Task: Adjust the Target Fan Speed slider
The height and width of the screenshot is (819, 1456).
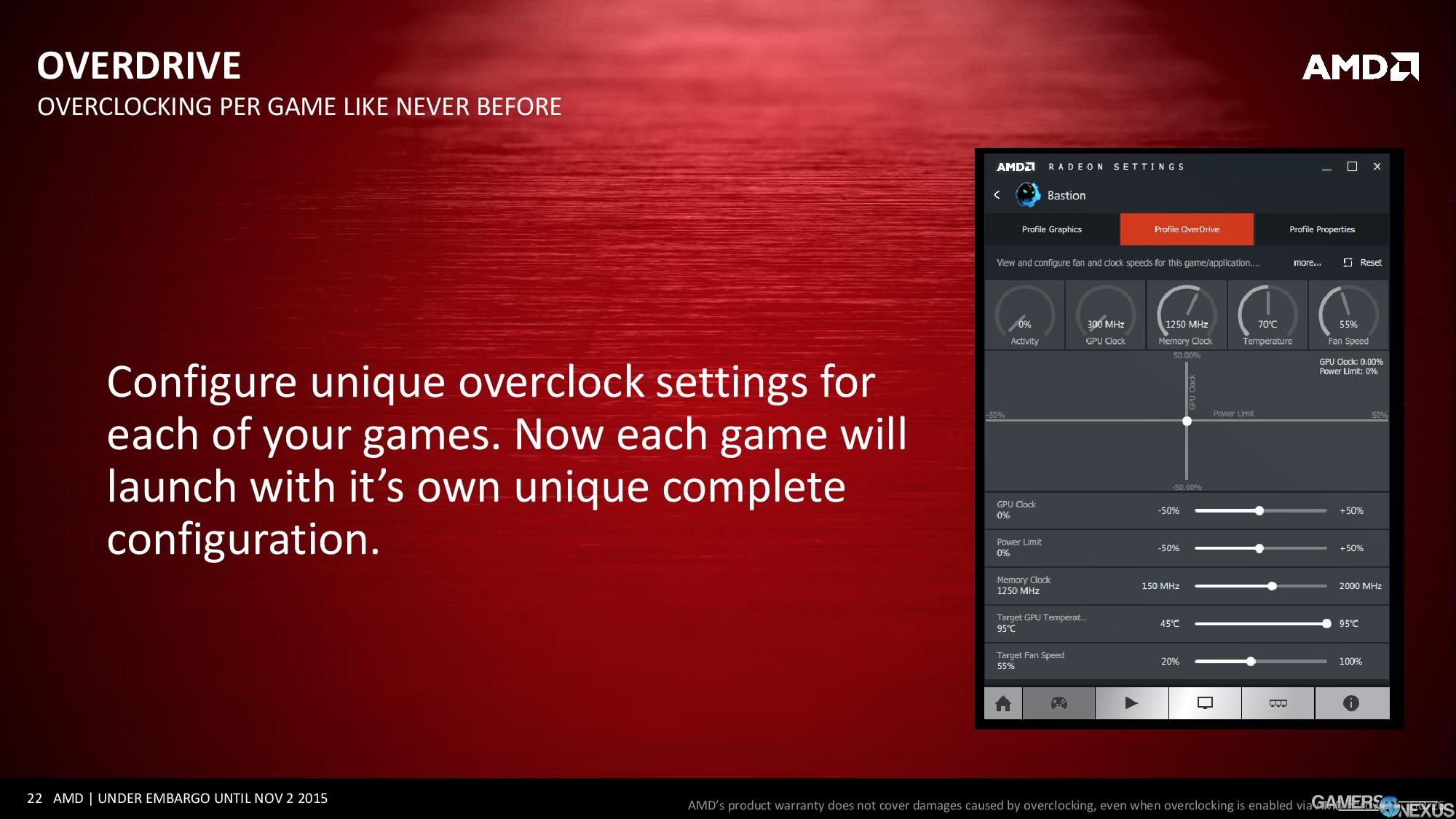Action: 1251,661
